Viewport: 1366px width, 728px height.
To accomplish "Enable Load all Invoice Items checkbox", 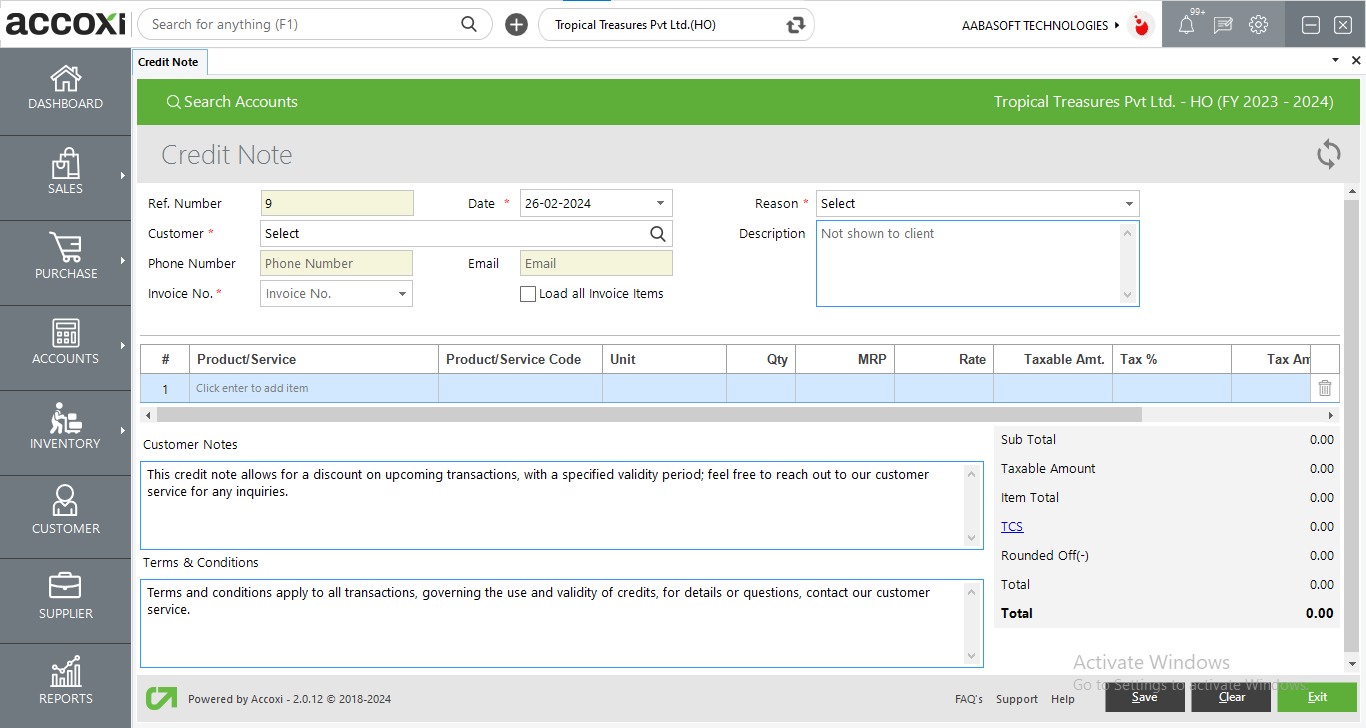I will click(528, 294).
